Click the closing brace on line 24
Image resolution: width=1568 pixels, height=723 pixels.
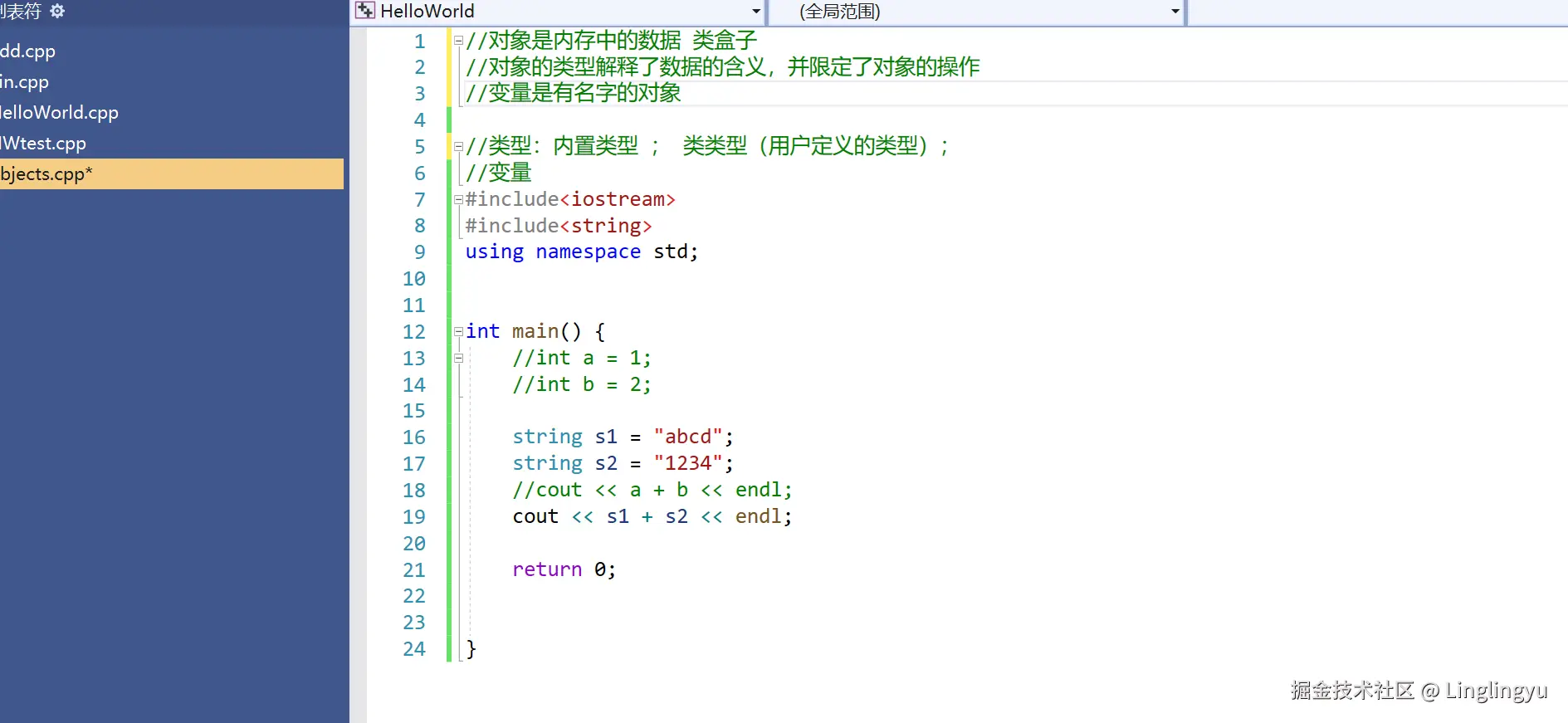[x=471, y=649]
